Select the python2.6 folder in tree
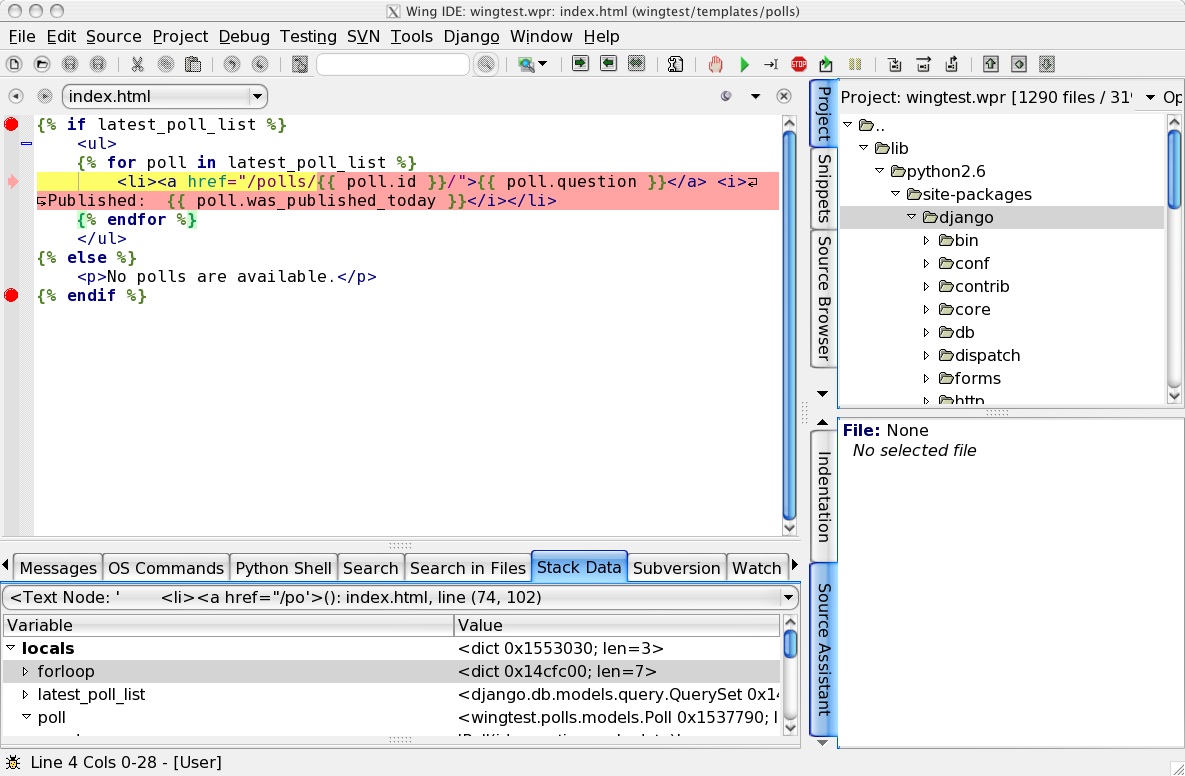1185x776 pixels. tap(945, 172)
